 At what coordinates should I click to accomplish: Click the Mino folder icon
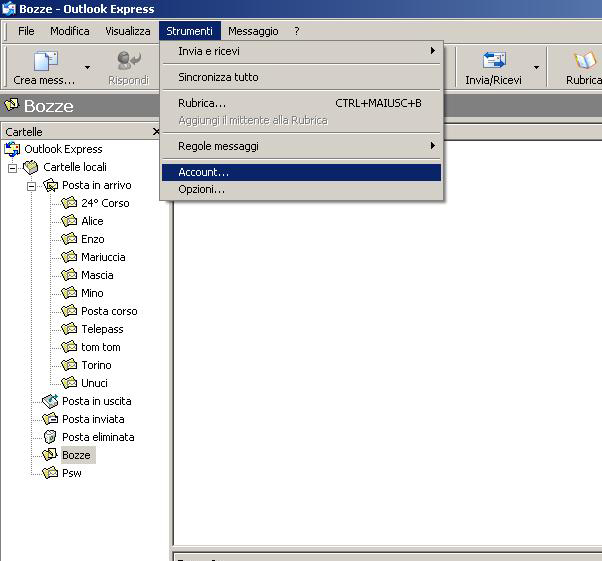click(69, 293)
